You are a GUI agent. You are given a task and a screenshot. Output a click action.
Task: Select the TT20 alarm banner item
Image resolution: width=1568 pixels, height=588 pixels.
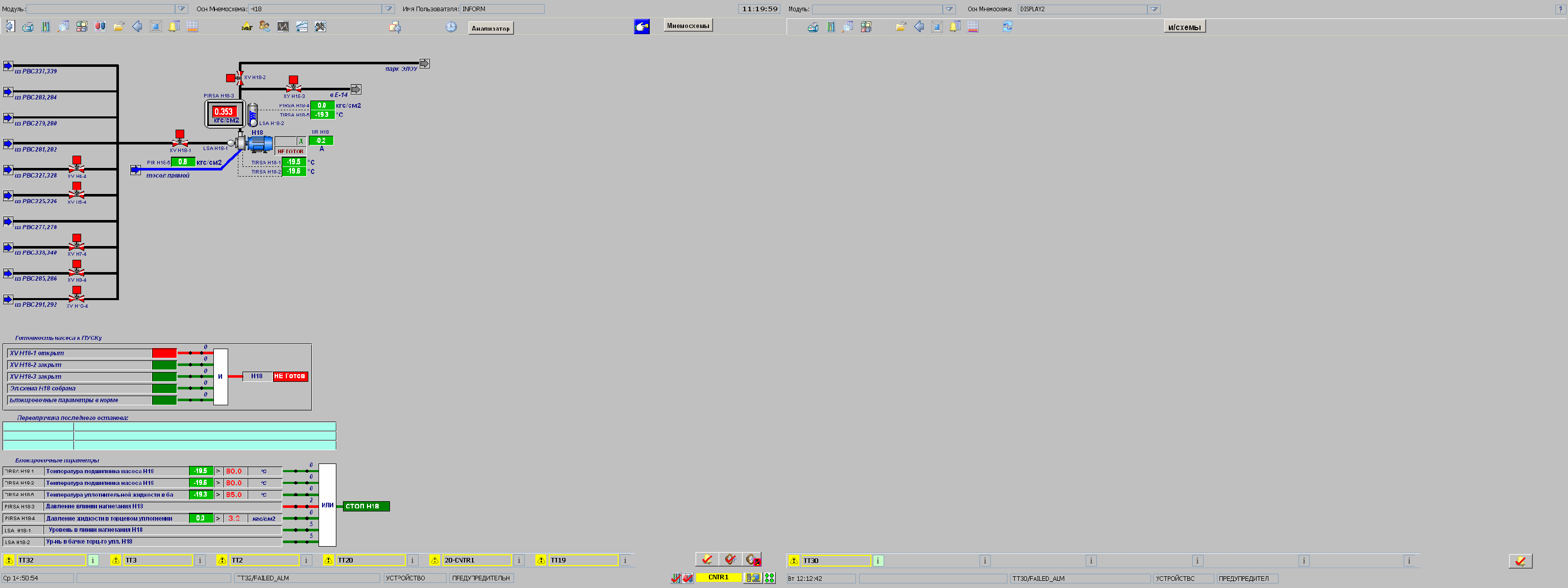(x=370, y=560)
